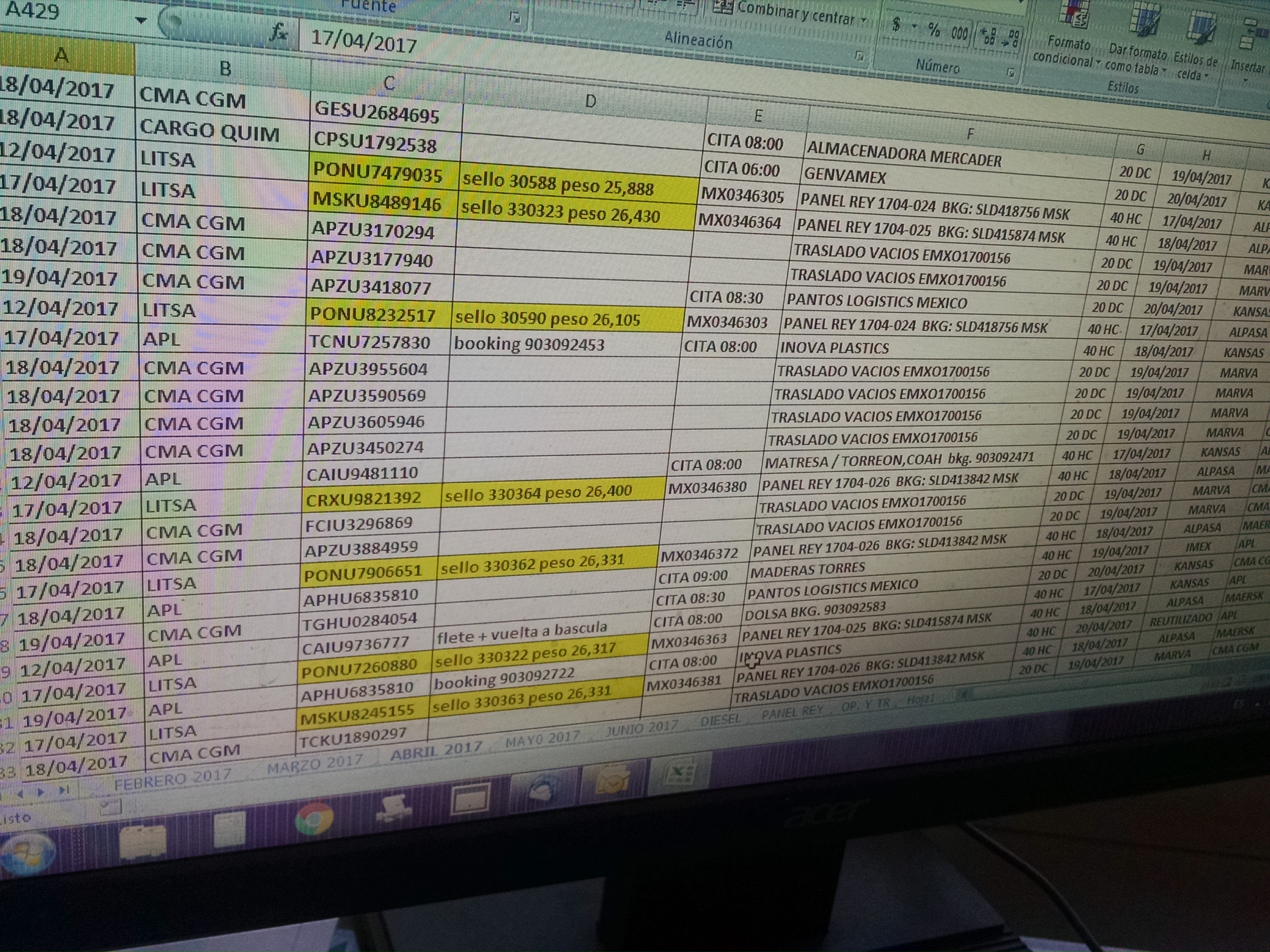The width and height of the screenshot is (1270, 952).
Task: Click the accounting dollar format icon
Action: (x=897, y=24)
